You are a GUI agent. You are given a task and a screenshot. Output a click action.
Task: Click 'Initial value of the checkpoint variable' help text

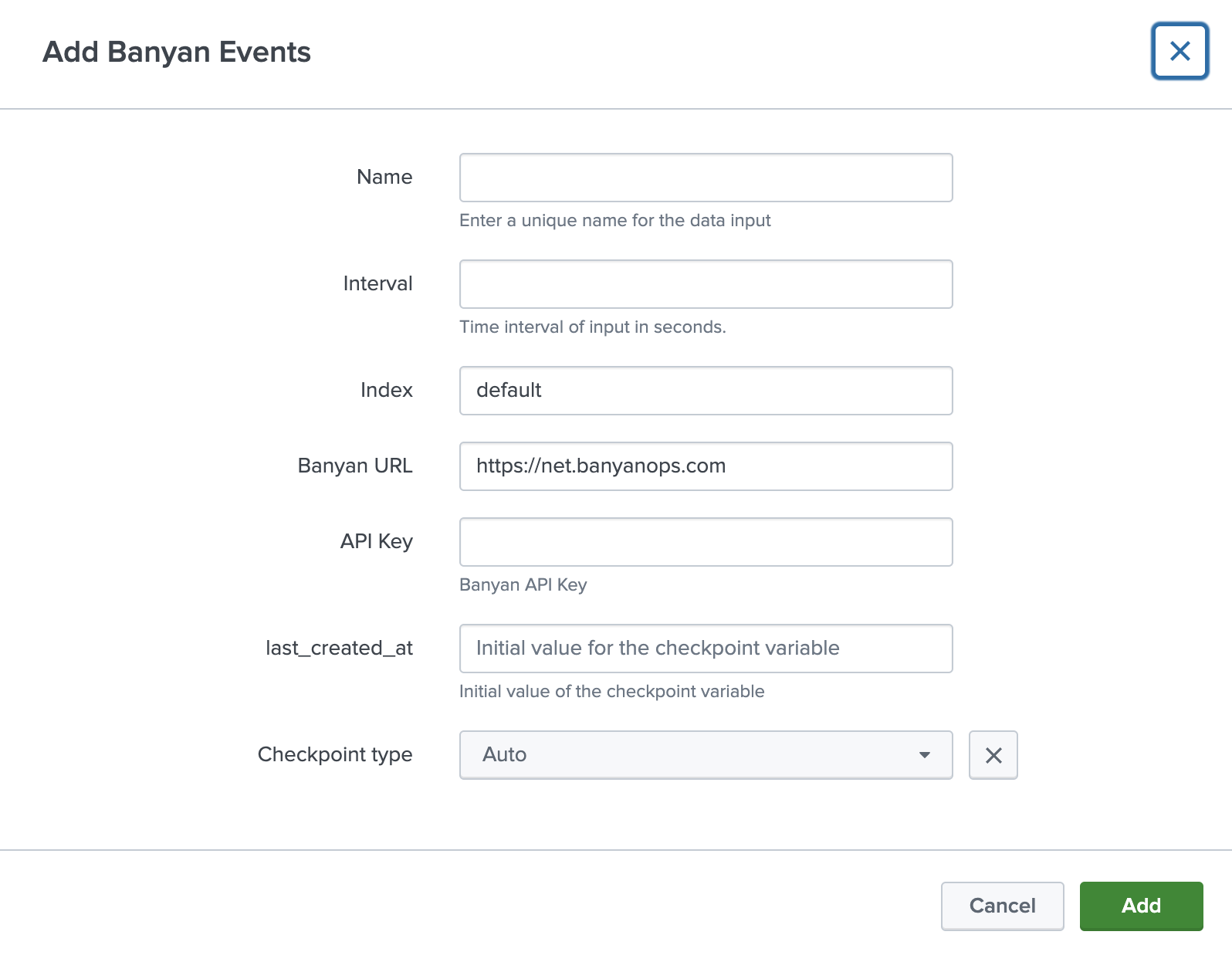point(612,692)
